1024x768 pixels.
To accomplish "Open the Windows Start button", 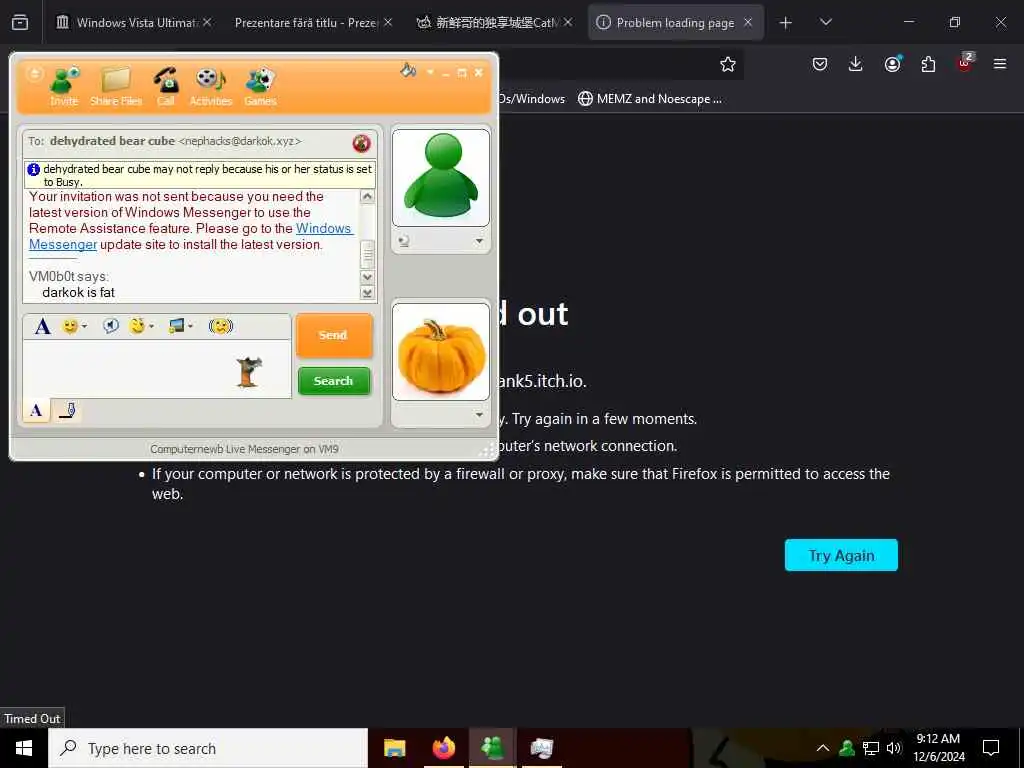I will 24,748.
